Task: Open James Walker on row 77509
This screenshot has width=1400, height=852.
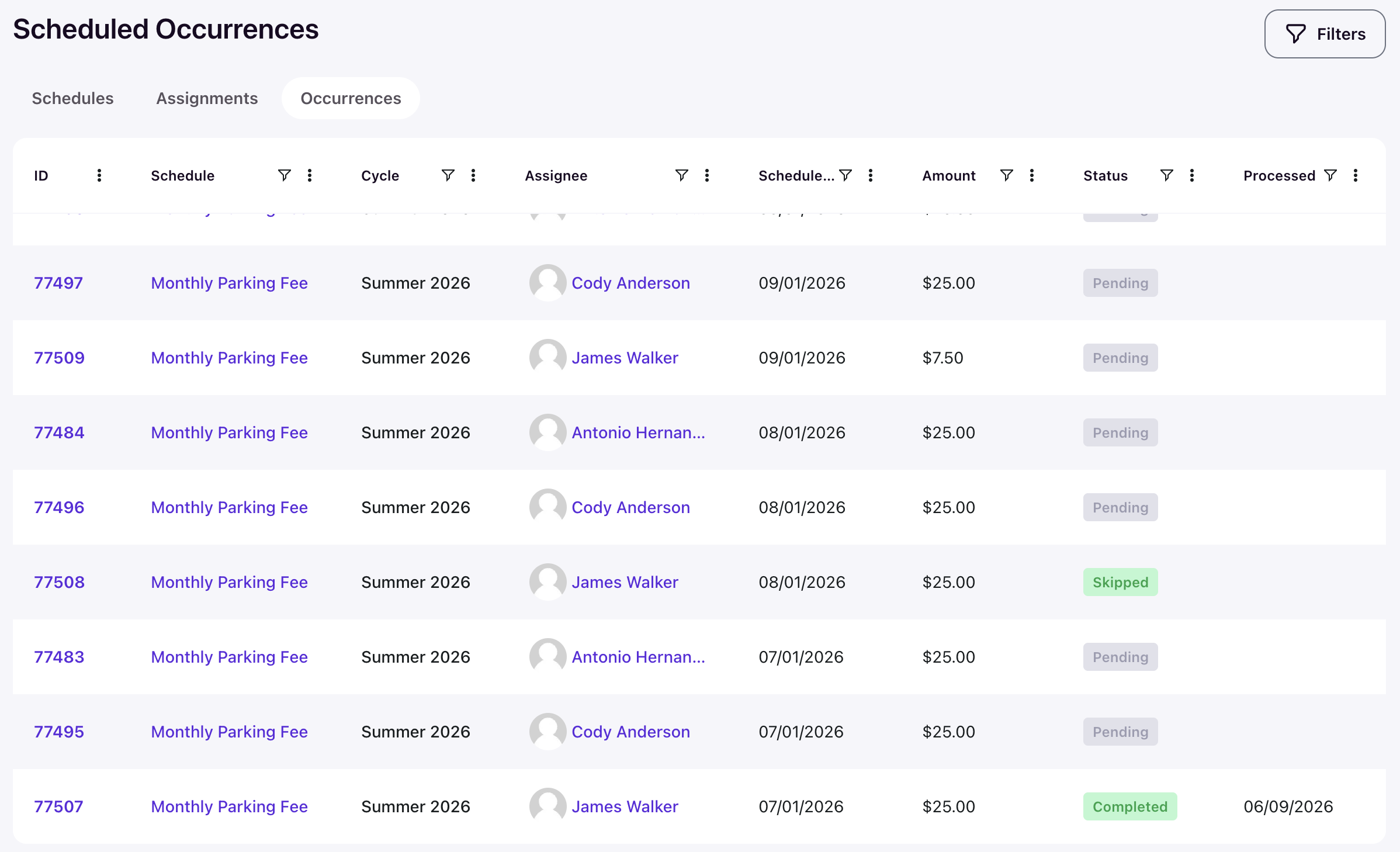Action: pyautogui.click(x=625, y=358)
